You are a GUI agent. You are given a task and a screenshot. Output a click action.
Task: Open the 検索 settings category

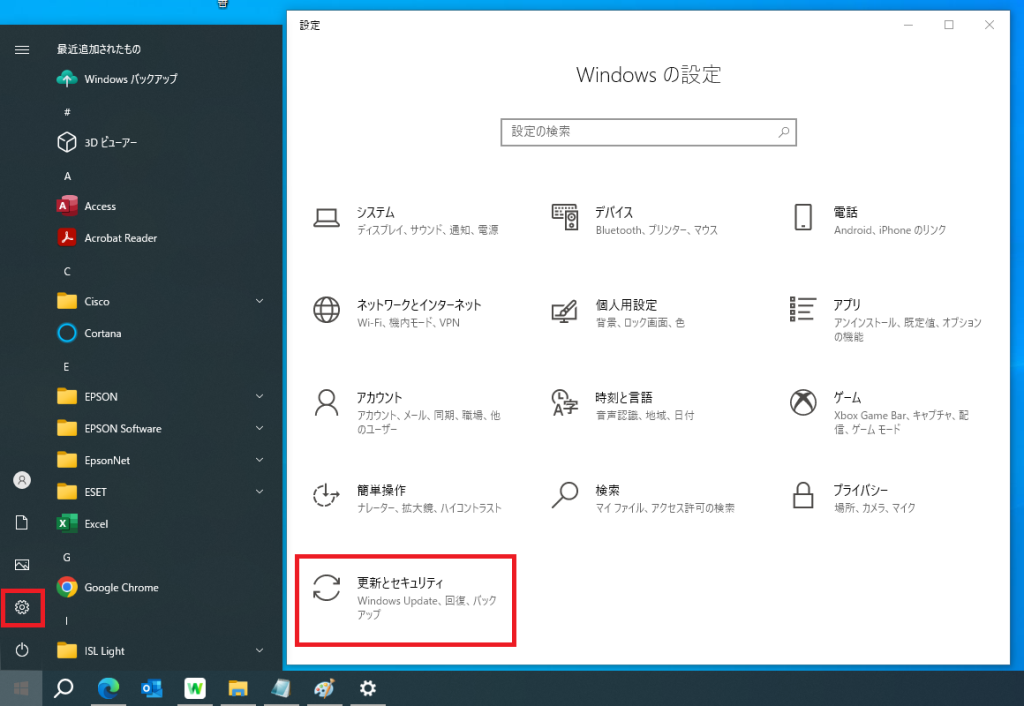point(643,498)
